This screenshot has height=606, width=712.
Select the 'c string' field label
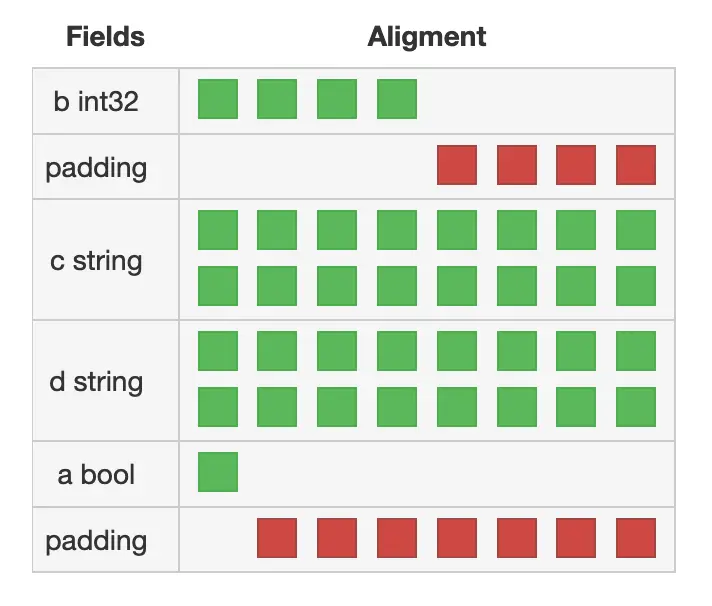pyautogui.click(x=96, y=261)
